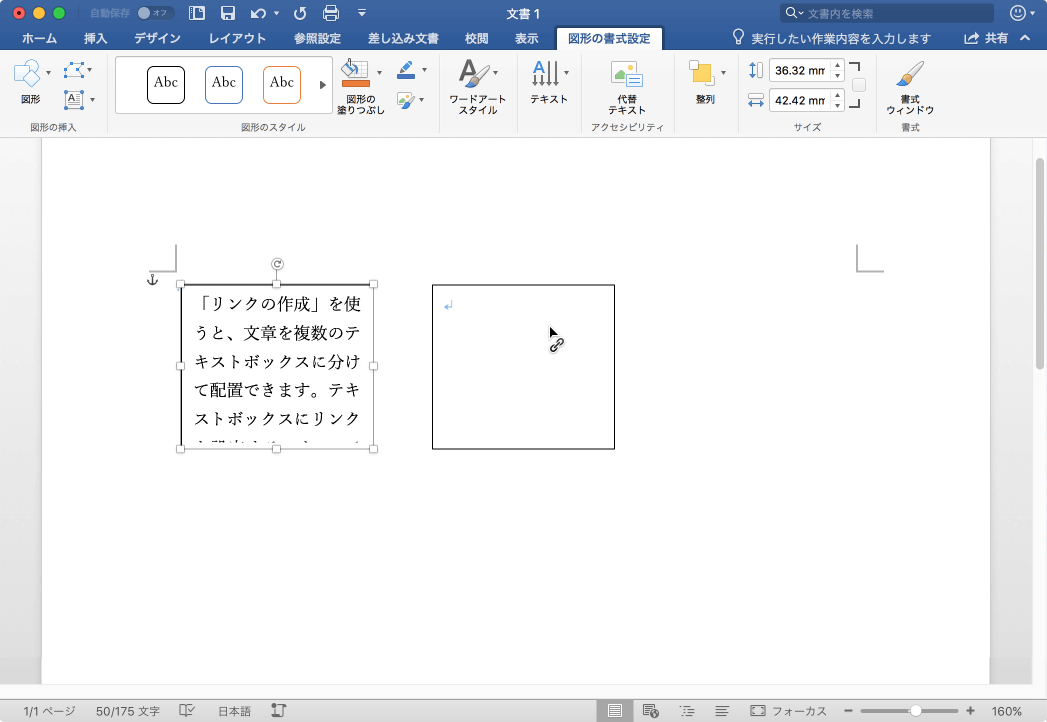
Task: Open the テキスト direction menu
Action: (x=549, y=82)
